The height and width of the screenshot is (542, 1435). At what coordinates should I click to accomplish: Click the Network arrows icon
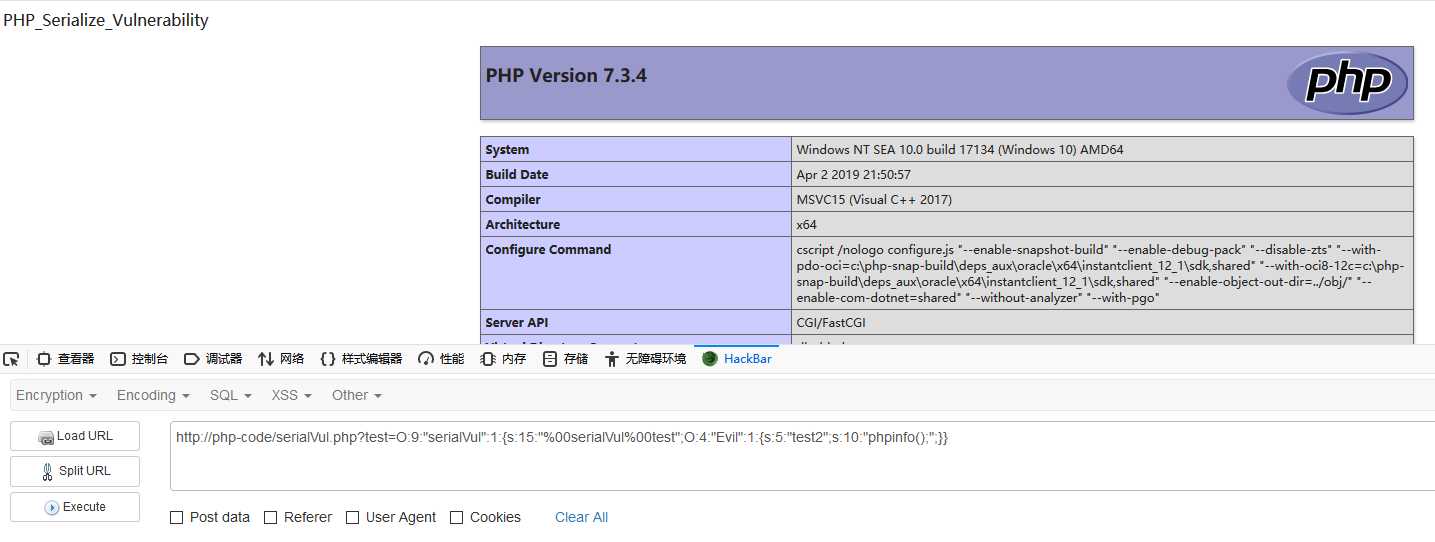(266, 359)
